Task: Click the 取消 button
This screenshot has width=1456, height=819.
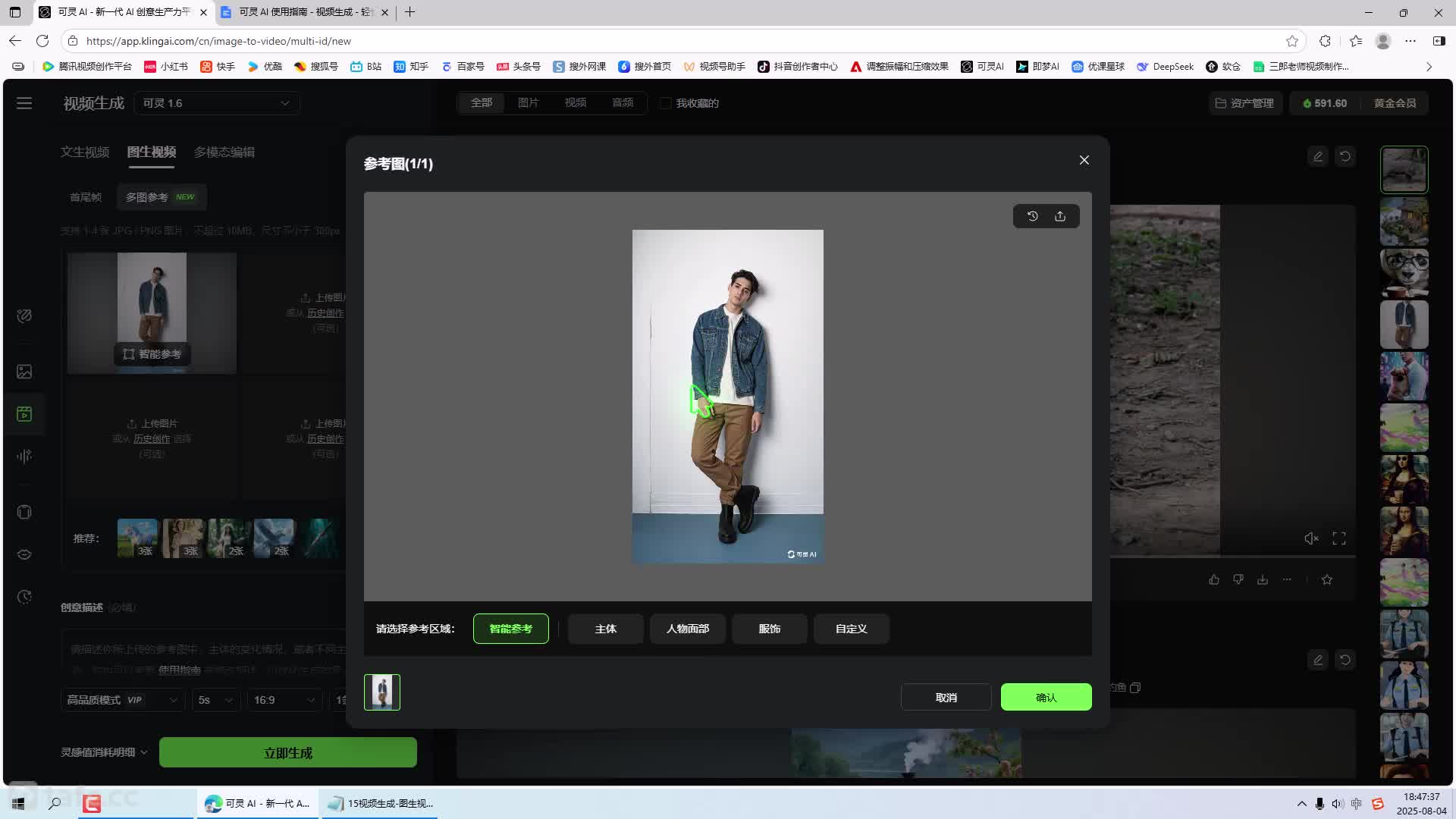Action: (946, 697)
